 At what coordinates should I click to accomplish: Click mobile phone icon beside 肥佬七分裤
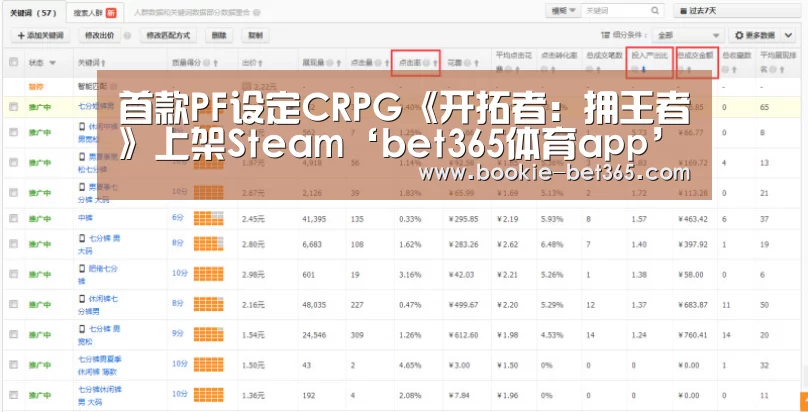pos(81,268)
